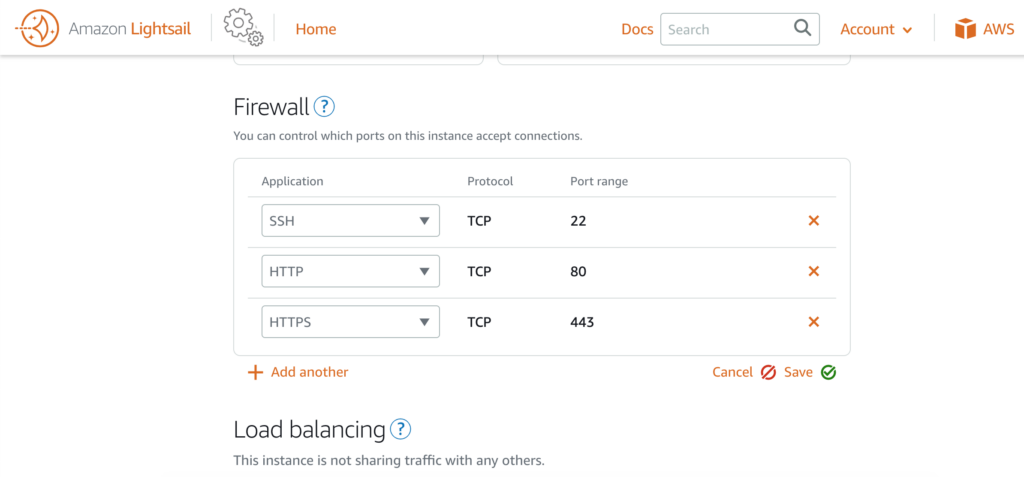Screen dimensions: 1024x477
Task: Expand the Account menu
Action: pos(876,29)
